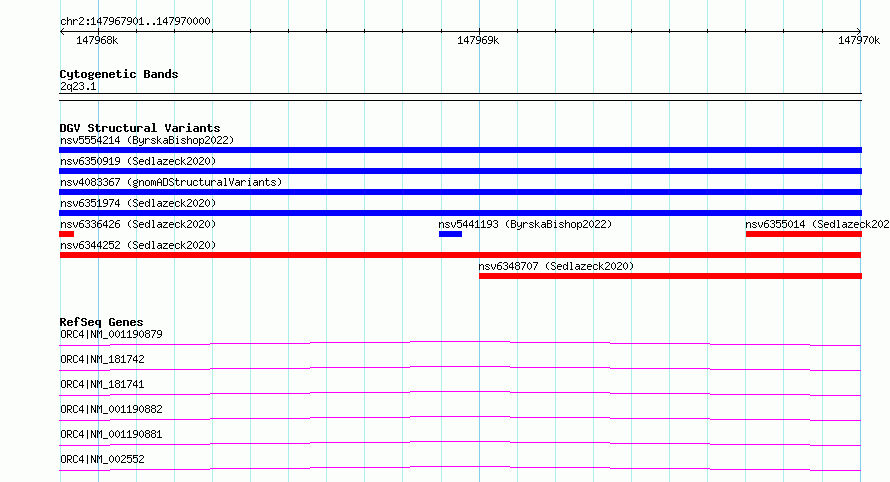890x482 pixels.
Task: Open variant label nsv6336426 (Sedlazeck2020)
Action: (x=138, y=224)
